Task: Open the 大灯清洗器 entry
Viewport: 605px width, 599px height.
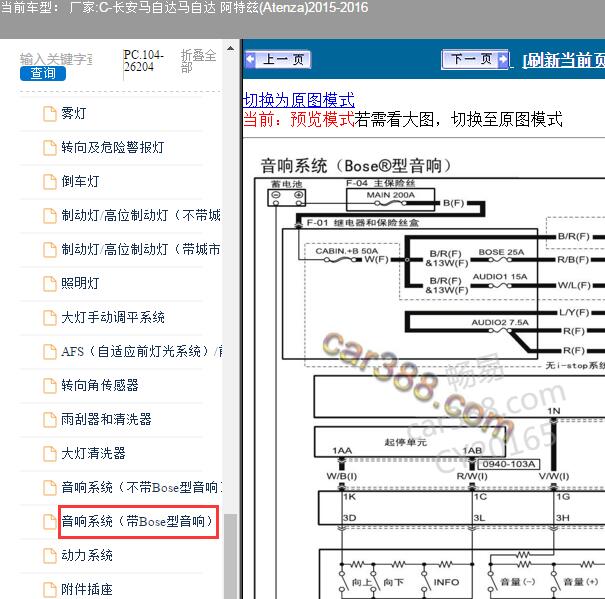Action: [x=93, y=453]
